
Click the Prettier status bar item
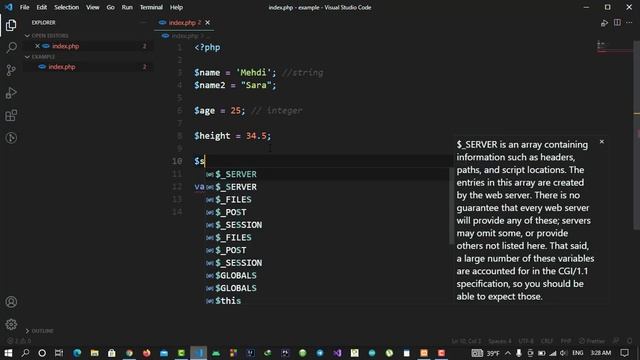tap(592, 341)
